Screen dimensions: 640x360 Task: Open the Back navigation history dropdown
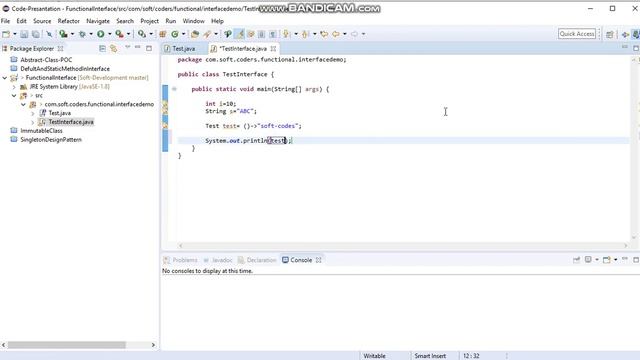[345, 34]
